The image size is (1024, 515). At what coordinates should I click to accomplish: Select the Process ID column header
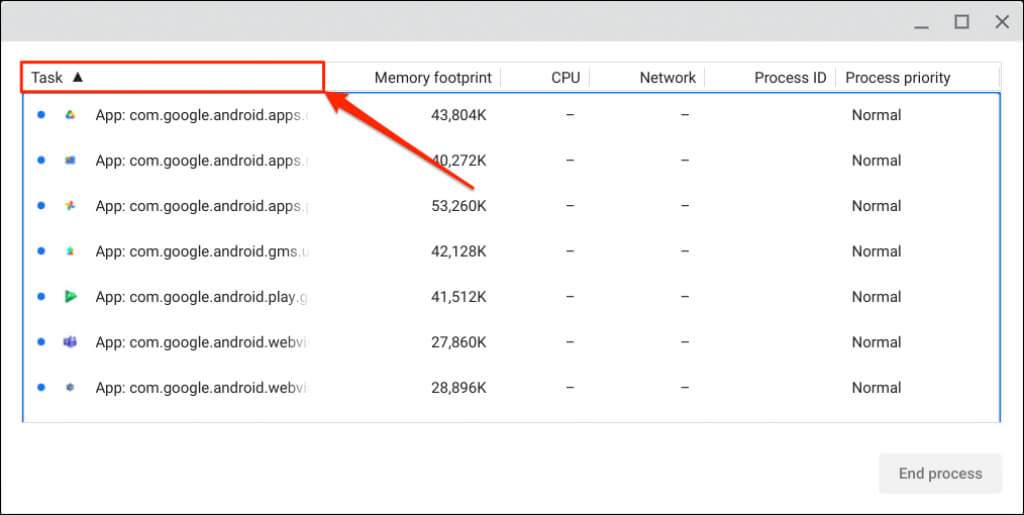pyautogui.click(x=790, y=77)
